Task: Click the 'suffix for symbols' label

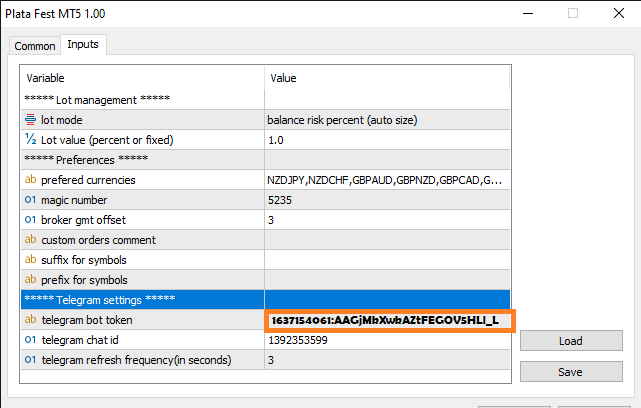Action: coord(84,260)
